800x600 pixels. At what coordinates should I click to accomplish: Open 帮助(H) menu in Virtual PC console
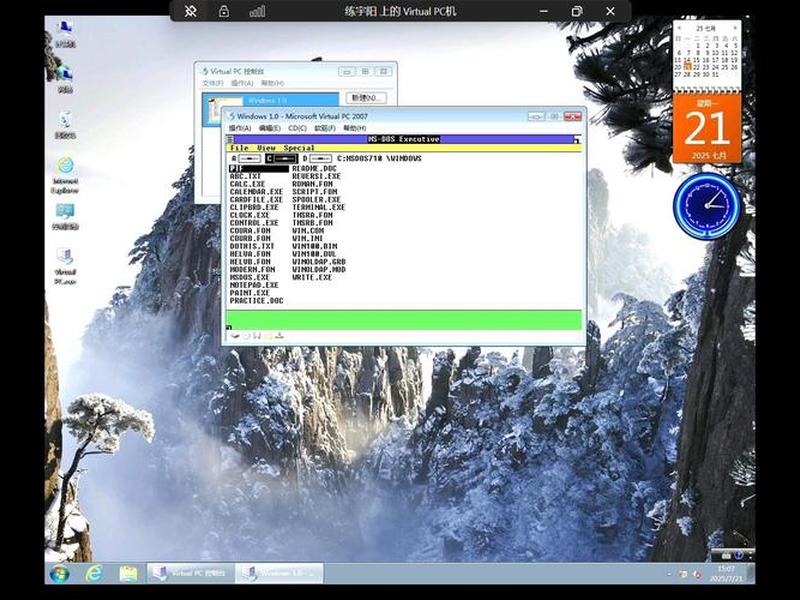(x=272, y=83)
